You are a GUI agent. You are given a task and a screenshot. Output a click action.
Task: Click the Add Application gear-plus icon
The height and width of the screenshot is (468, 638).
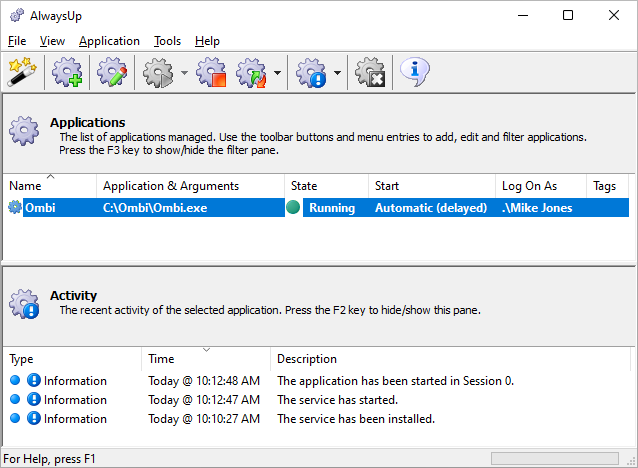pyautogui.click(x=67, y=72)
